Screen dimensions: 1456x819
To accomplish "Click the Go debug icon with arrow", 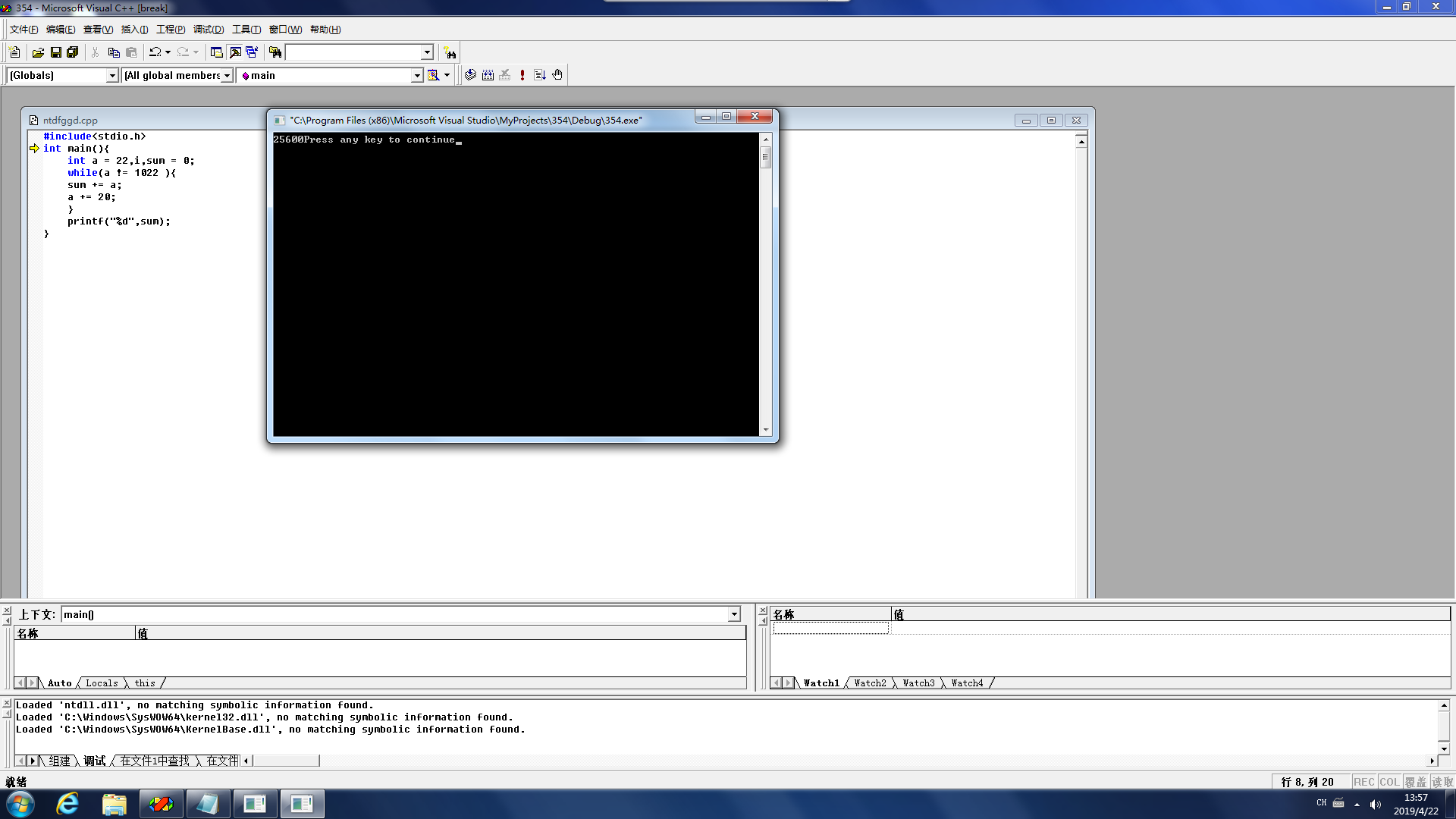I will click(x=540, y=75).
